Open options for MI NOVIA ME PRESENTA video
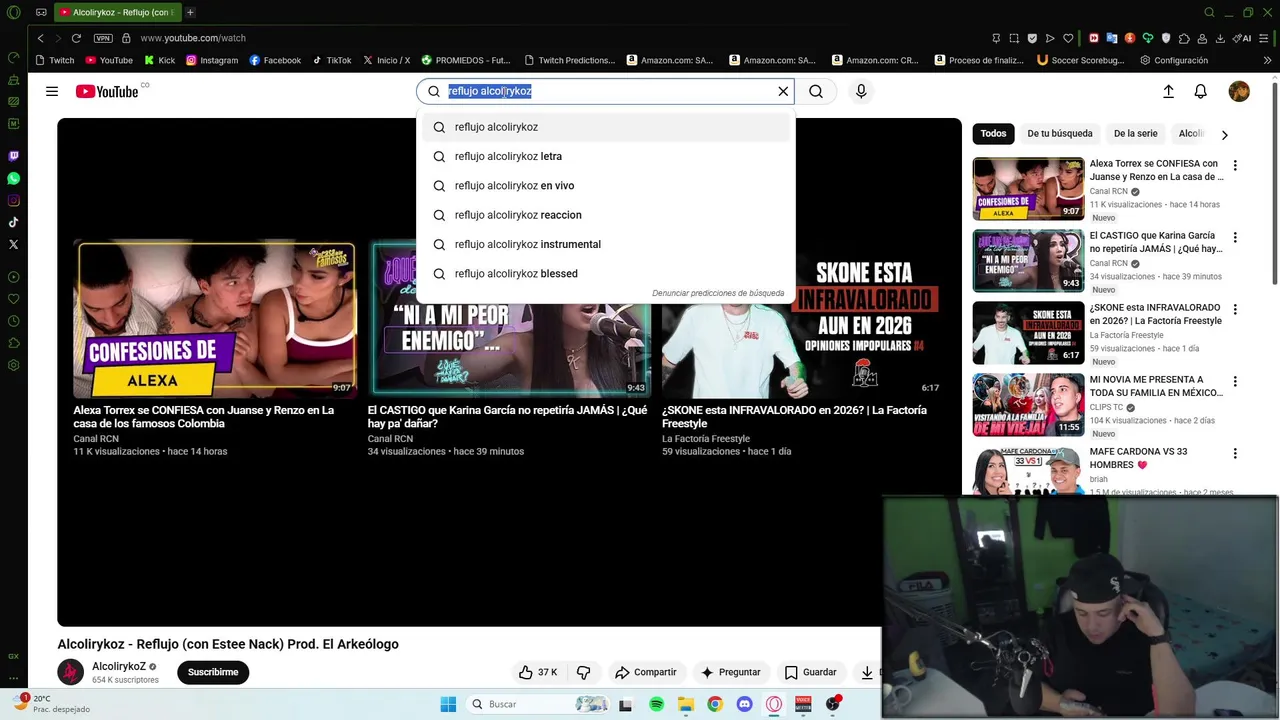1280x720 pixels. point(1235,382)
